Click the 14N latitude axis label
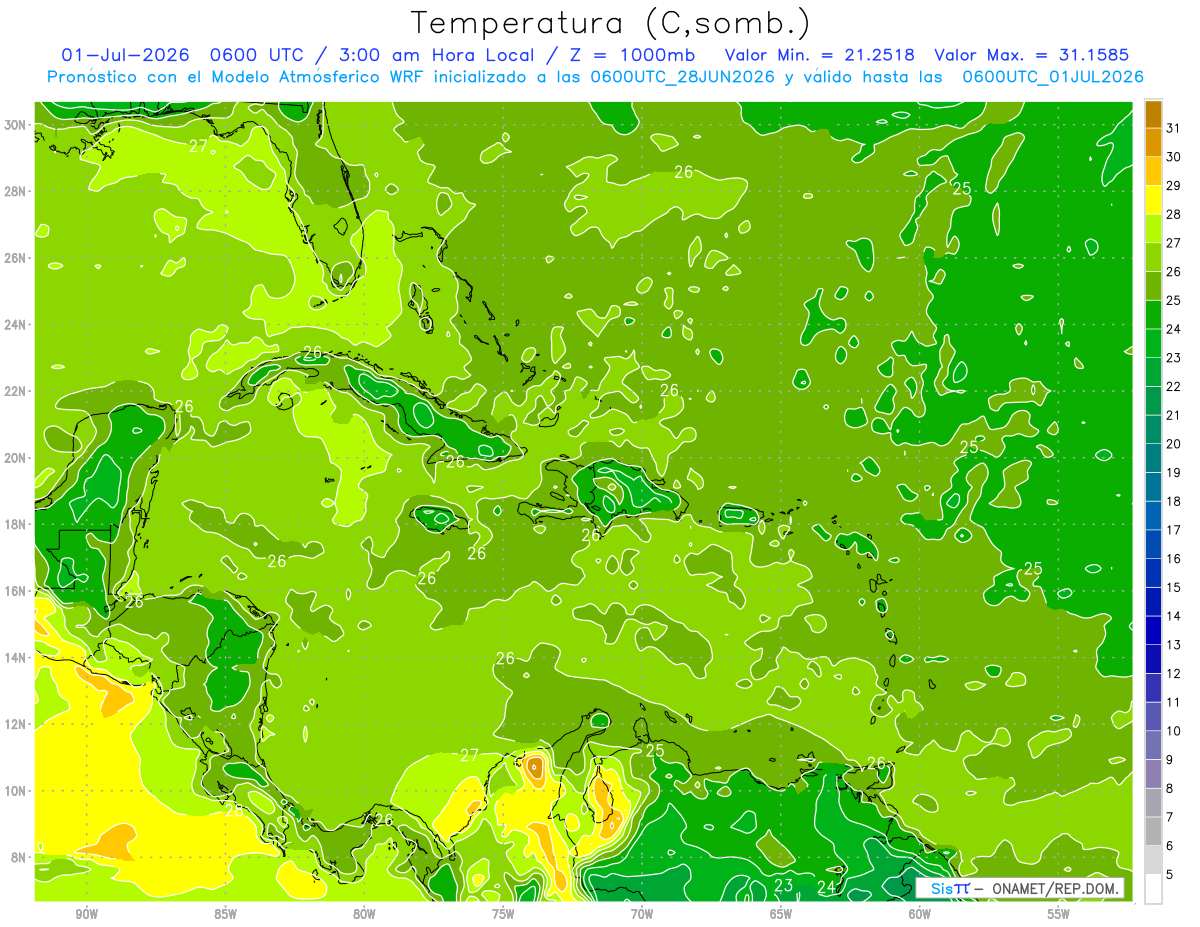 coord(17,657)
